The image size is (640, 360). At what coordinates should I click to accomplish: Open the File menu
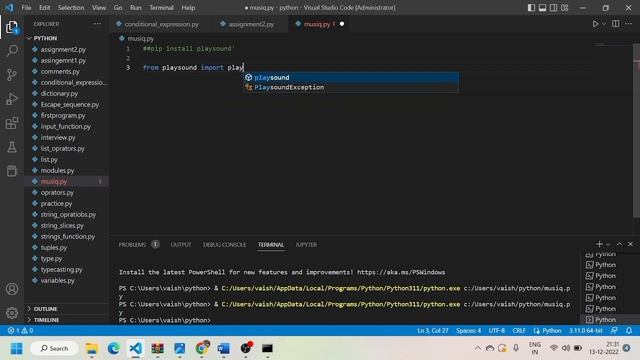(x=26, y=8)
